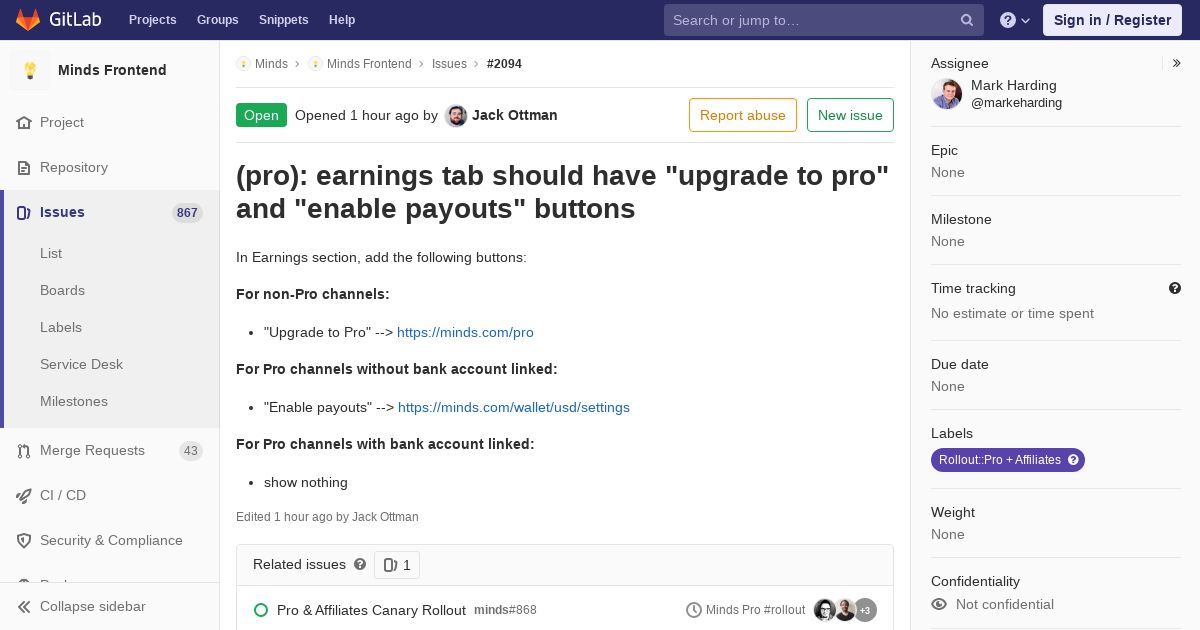Click Minds Frontend breadcrumb link

(x=369, y=64)
